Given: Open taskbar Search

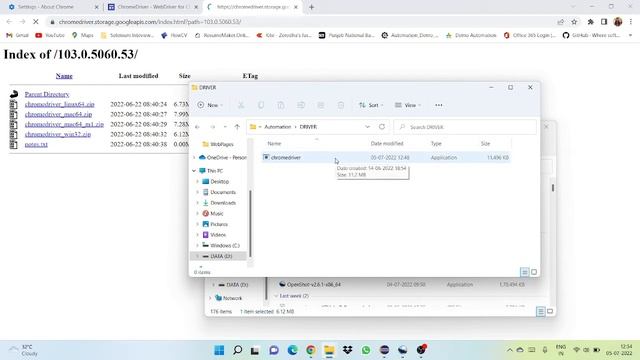Looking at the screenshot, I should coord(238,350).
